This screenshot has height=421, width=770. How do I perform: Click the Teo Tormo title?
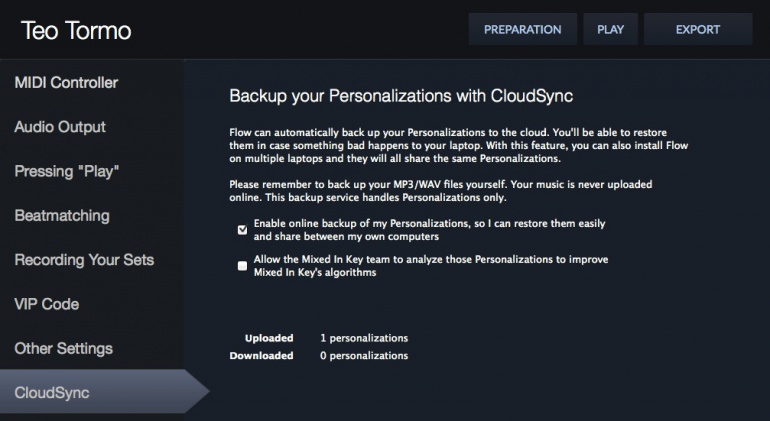click(77, 31)
